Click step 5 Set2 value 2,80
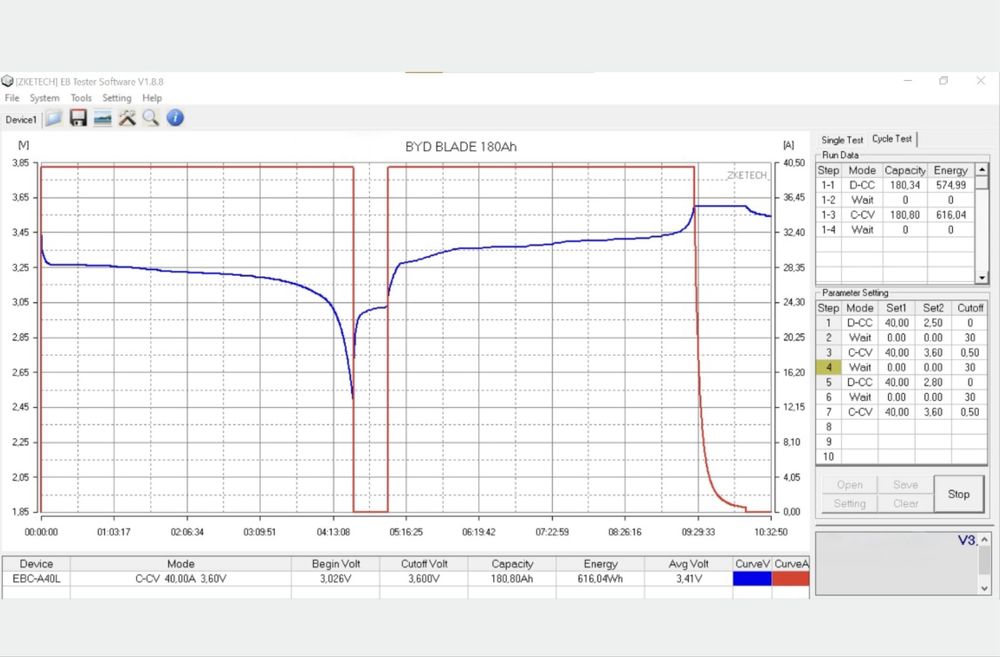This screenshot has height=657, width=1000. [x=933, y=382]
